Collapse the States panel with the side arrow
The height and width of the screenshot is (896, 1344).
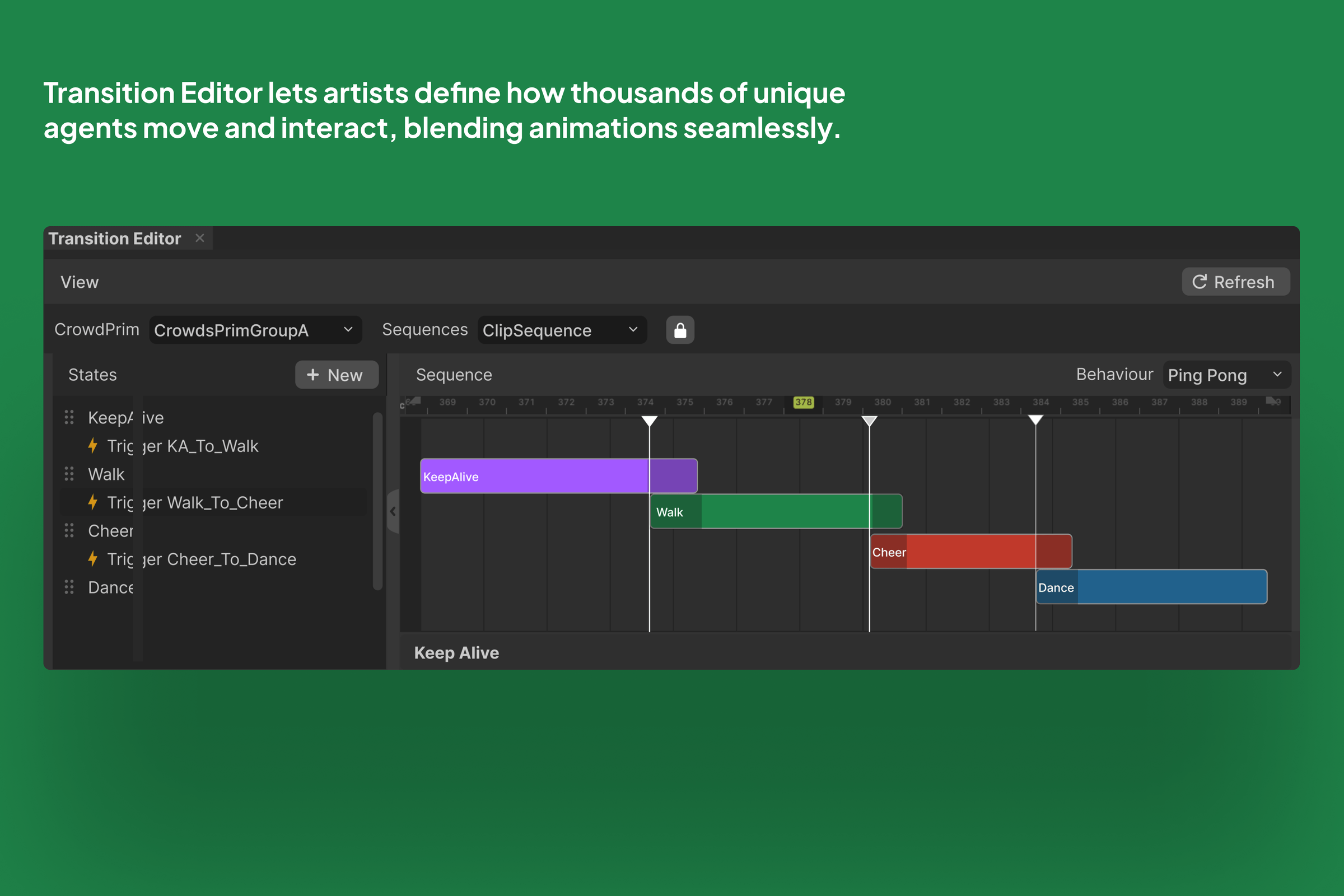point(393,511)
